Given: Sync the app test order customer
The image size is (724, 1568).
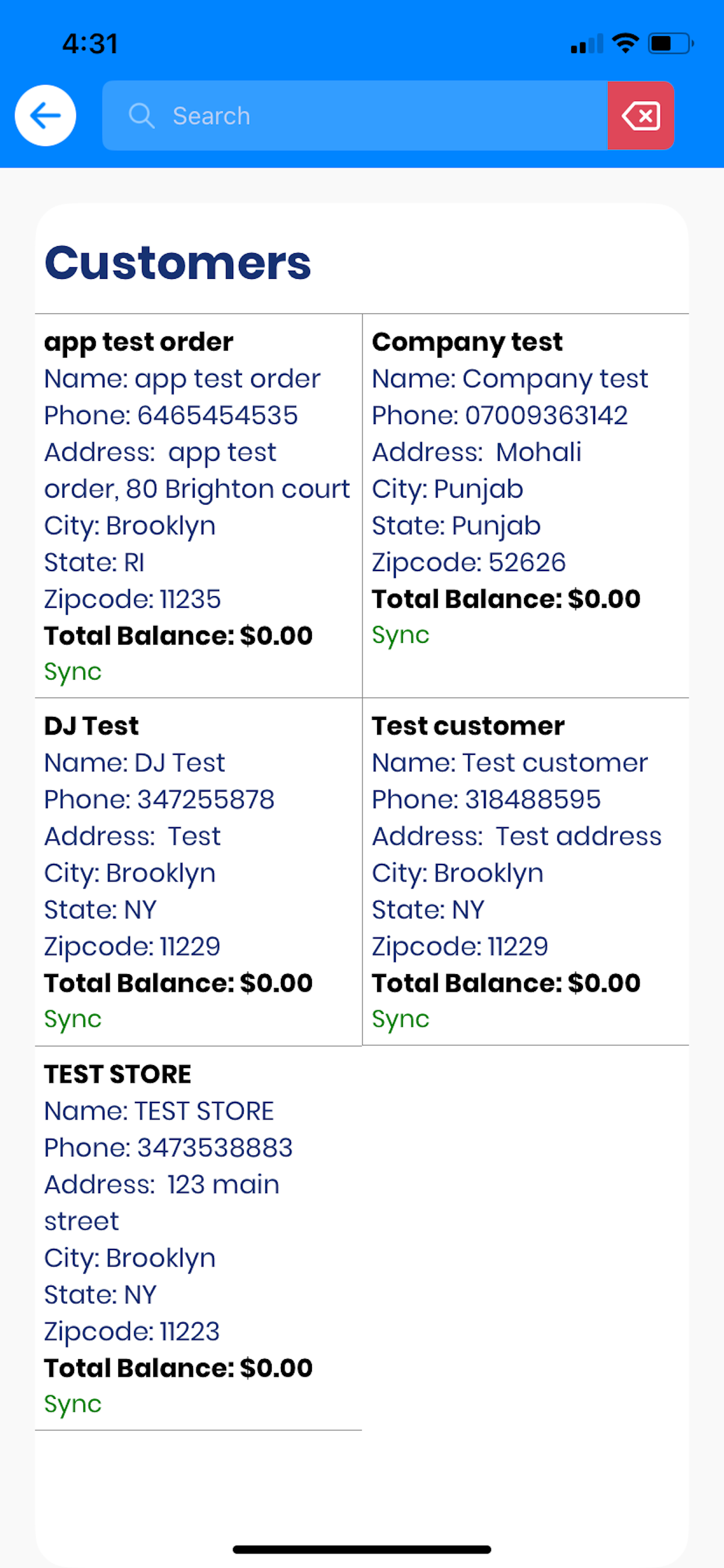Looking at the screenshot, I should pos(72,672).
